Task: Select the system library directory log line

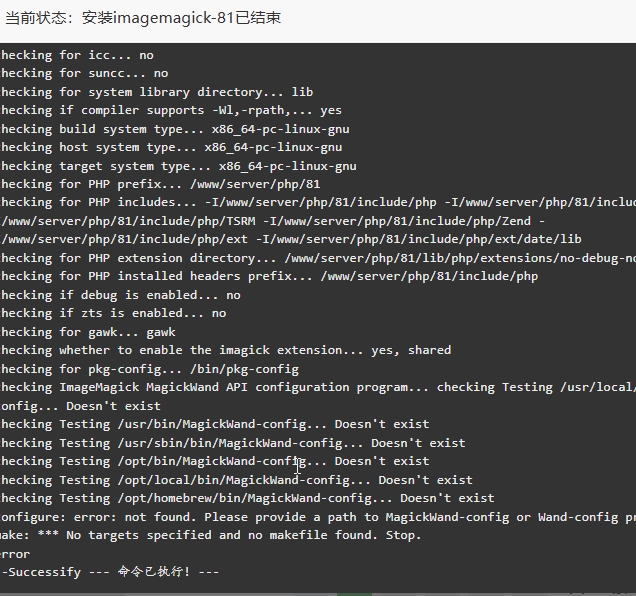Action: point(157,92)
